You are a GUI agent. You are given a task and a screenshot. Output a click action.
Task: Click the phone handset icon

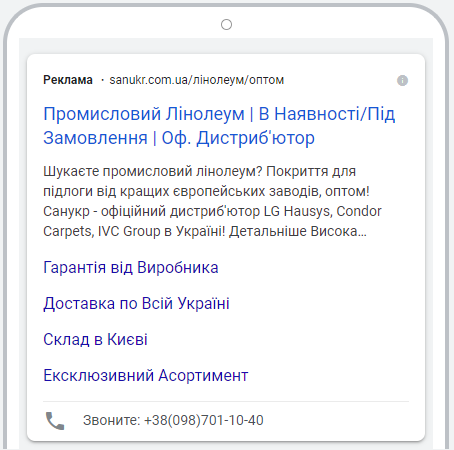tap(55, 421)
